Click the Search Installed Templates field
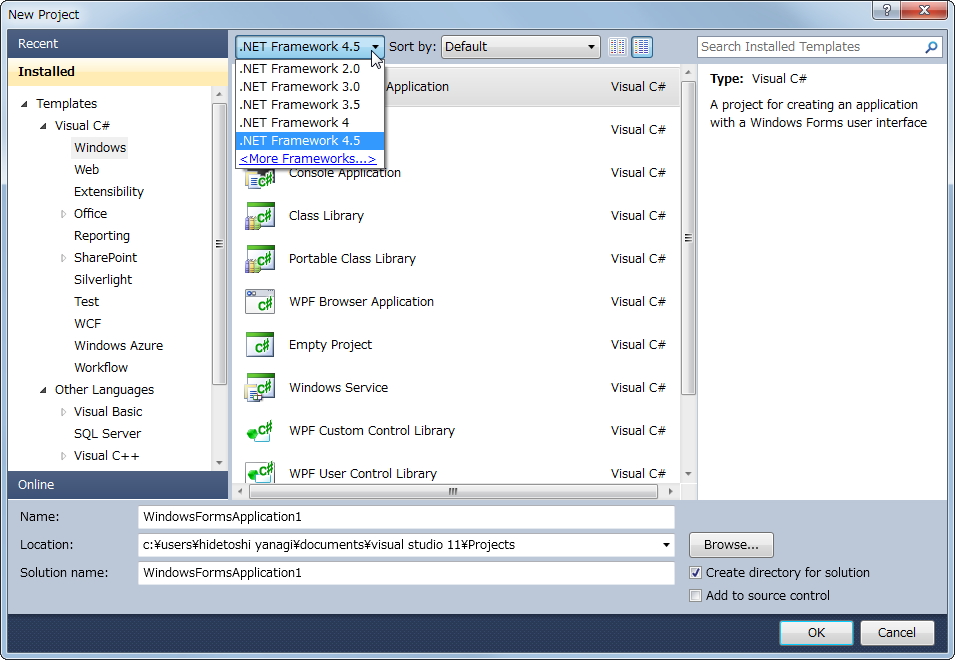This screenshot has height=660, width=955. (810, 46)
